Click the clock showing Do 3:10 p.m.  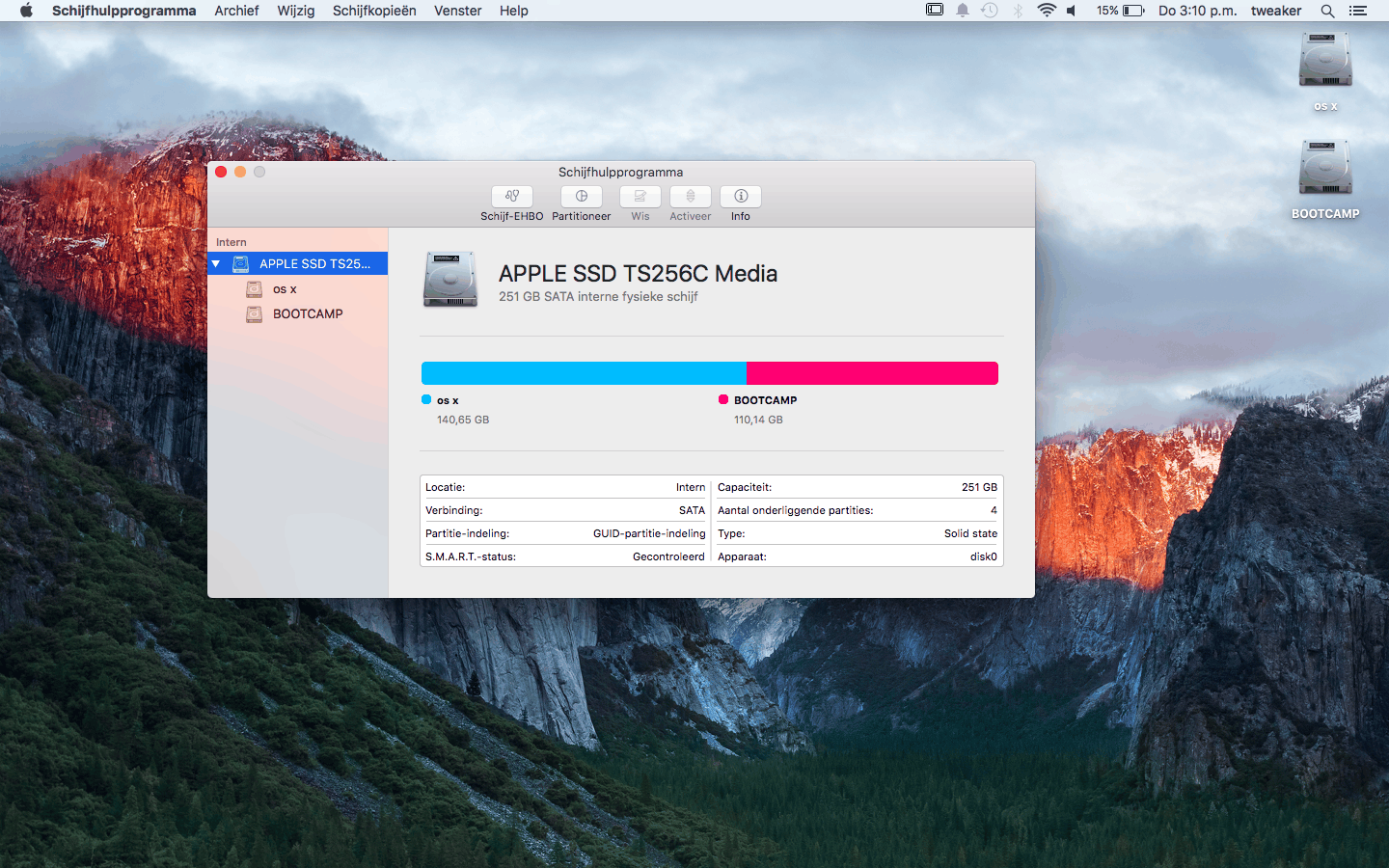[1197, 11]
